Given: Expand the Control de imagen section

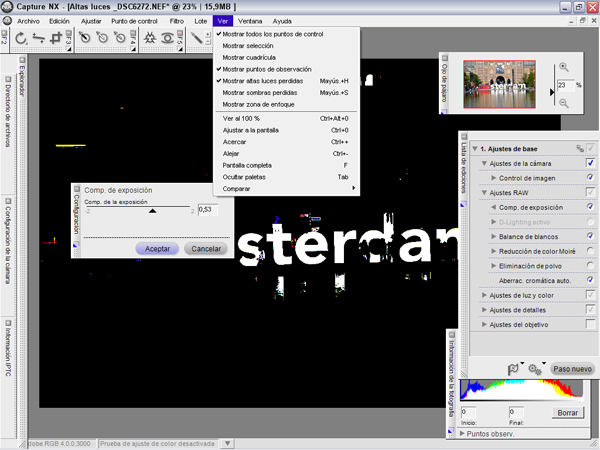Looking at the screenshot, I should coord(493,178).
